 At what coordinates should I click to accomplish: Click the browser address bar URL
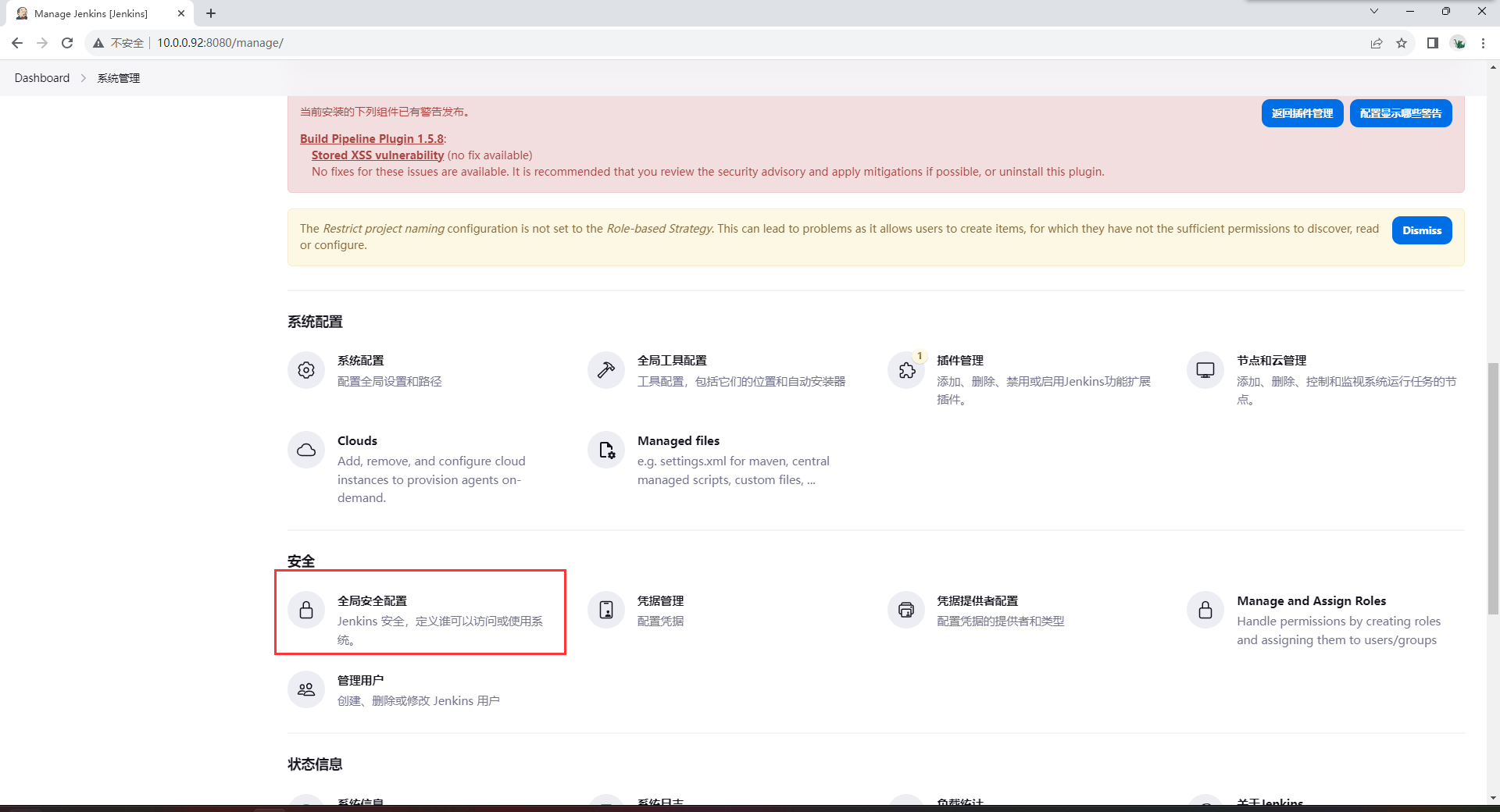[x=220, y=43]
